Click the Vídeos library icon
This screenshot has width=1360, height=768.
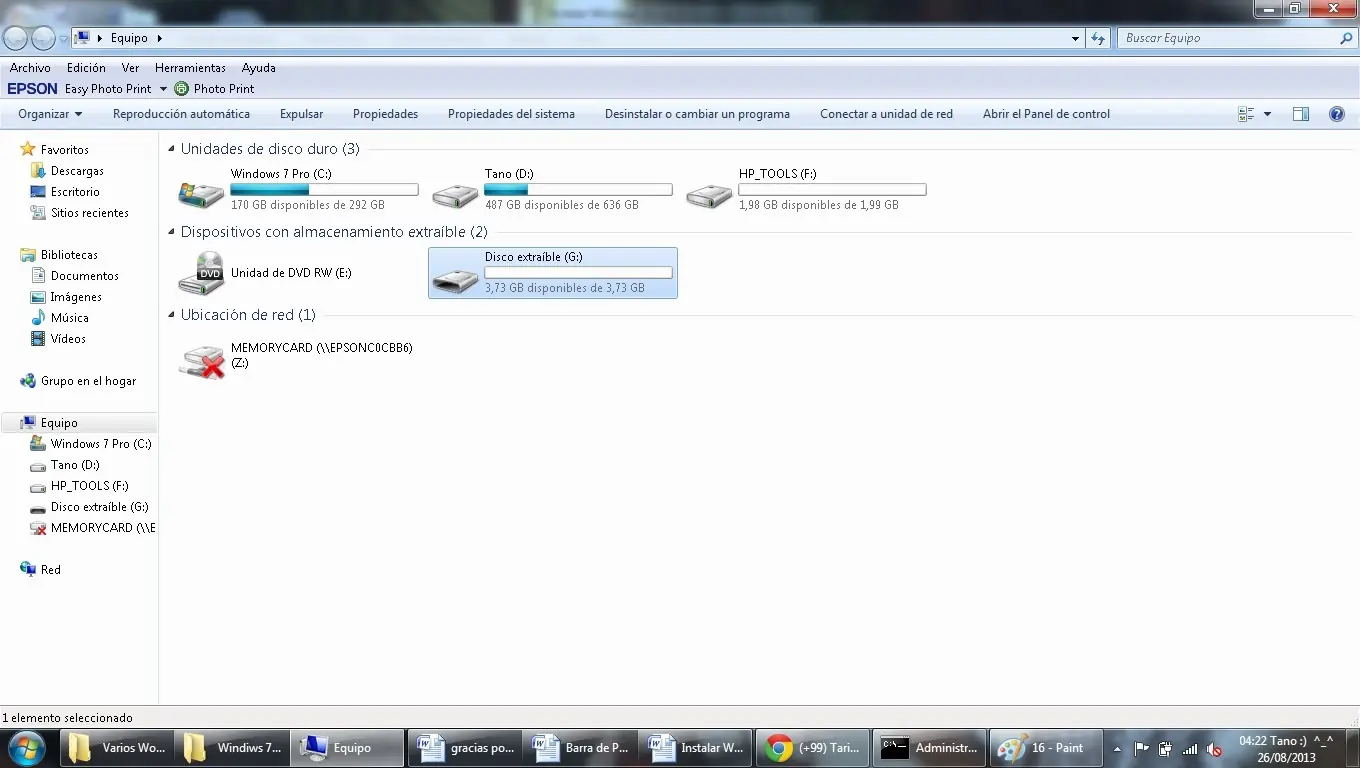(38, 338)
